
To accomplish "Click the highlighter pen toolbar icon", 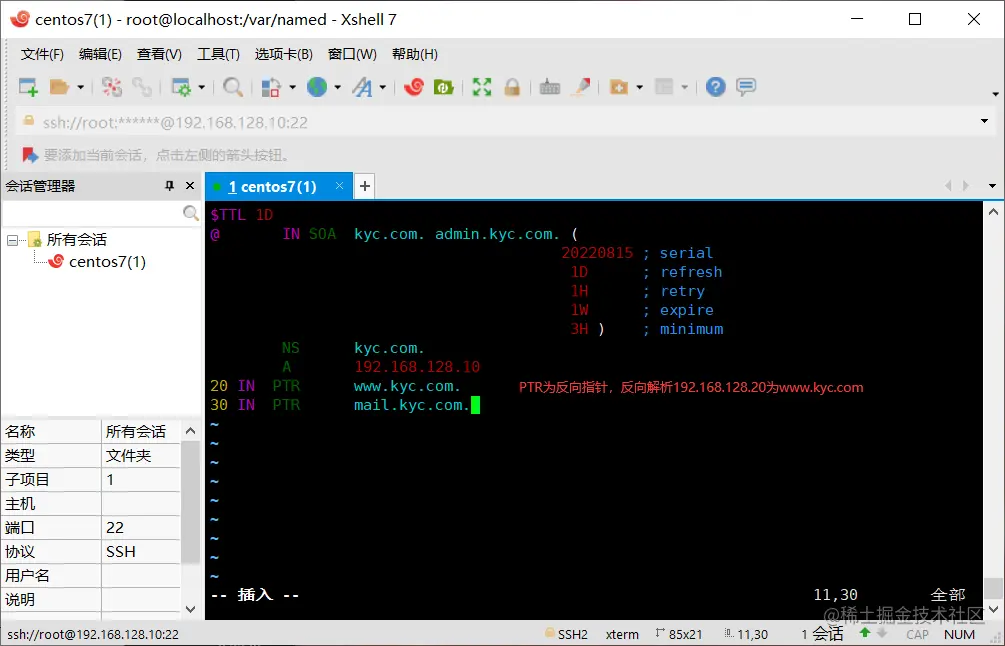I will tap(581, 87).
